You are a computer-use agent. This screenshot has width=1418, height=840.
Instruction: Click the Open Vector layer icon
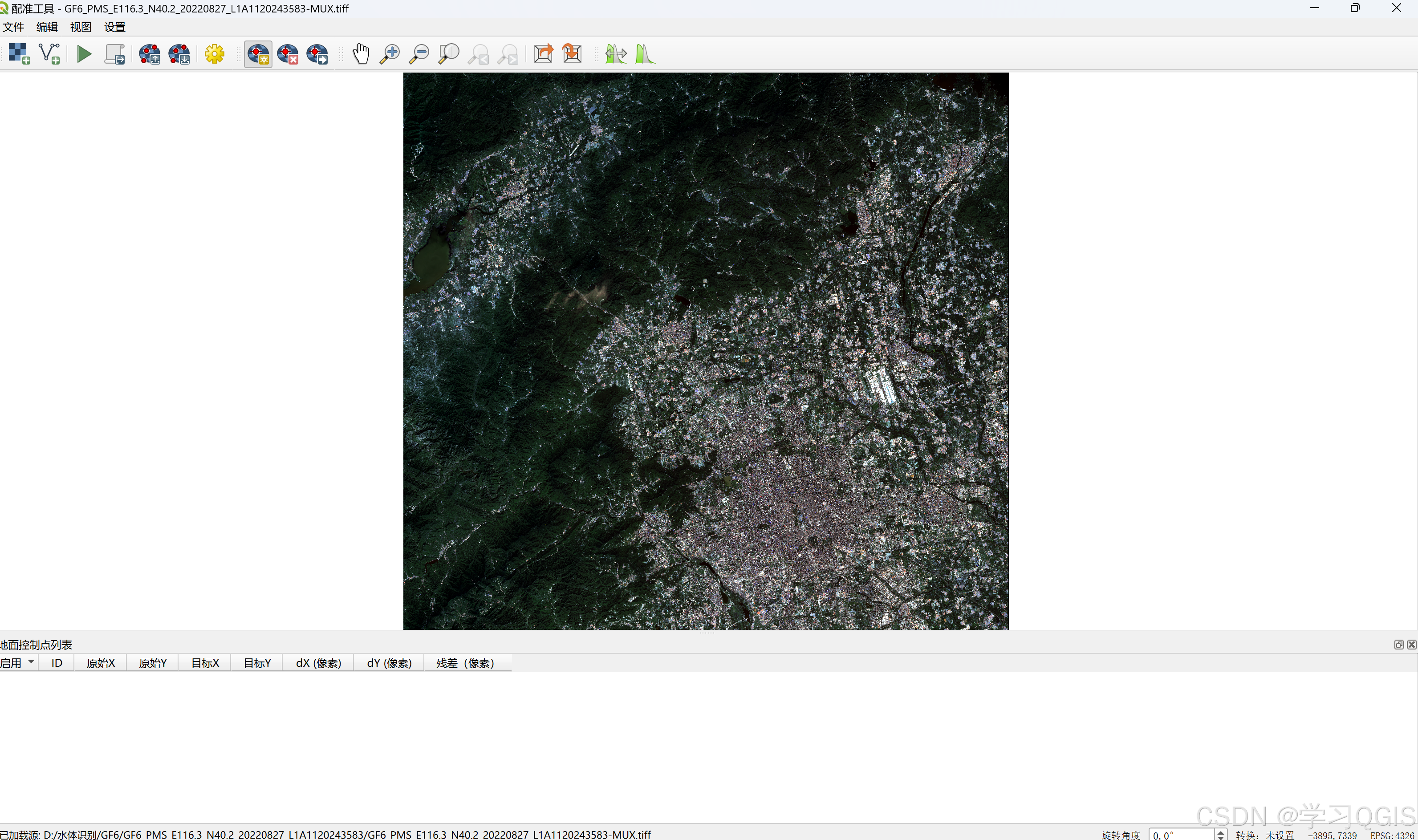[x=49, y=54]
